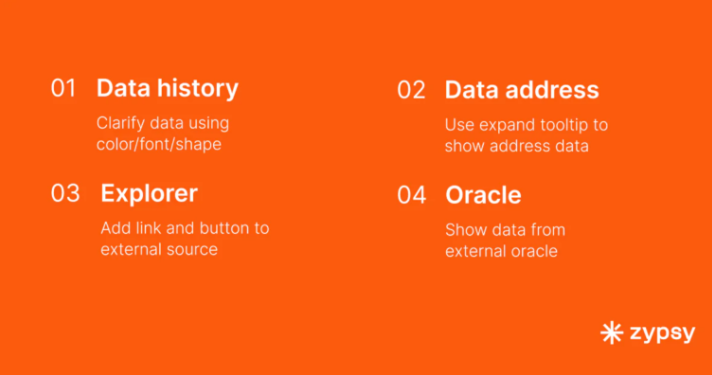Click 'show address data' text line
This screenshot has height=375, width=712.
click(x=517, y=146)
